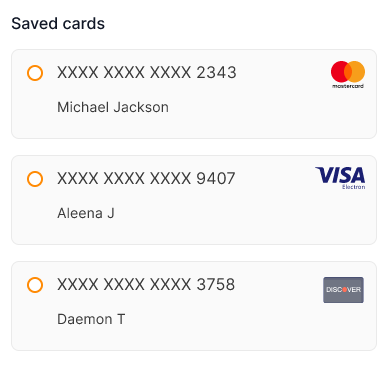
Task: Click the Mastercard logo icon
Action: click(348, 75)
